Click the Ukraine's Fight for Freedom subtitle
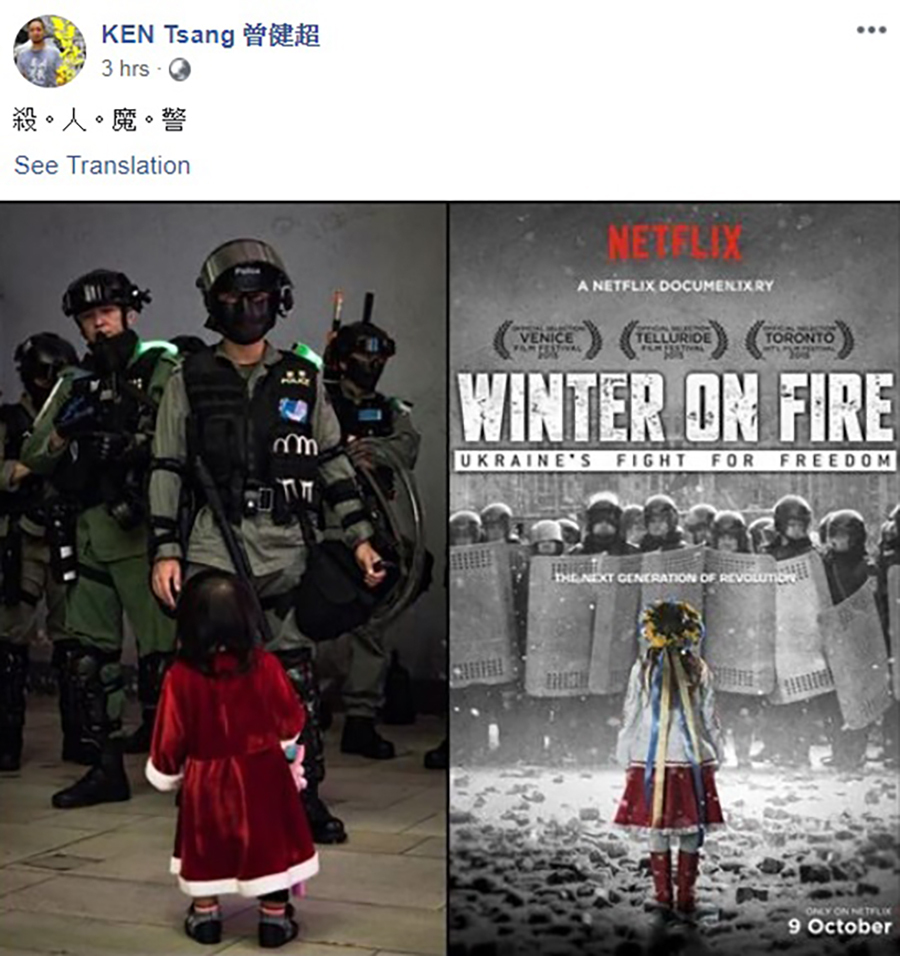 [x=676, y=461]
